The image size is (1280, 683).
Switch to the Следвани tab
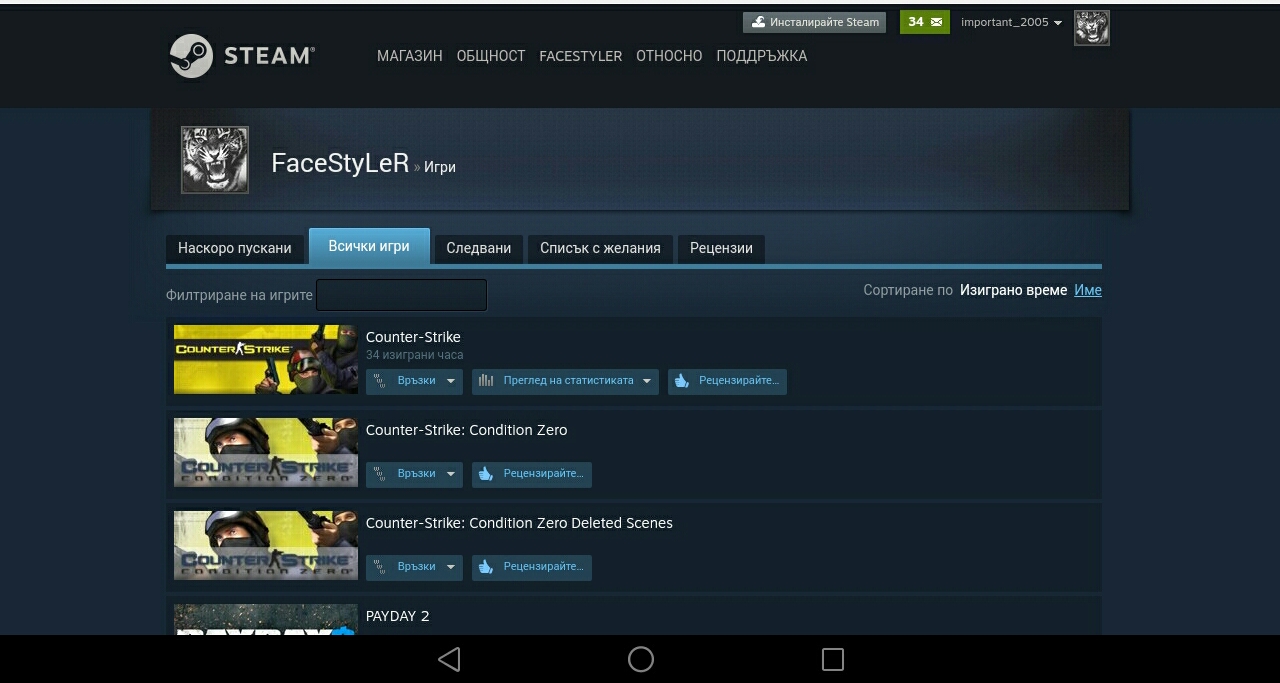click(479, 248)
